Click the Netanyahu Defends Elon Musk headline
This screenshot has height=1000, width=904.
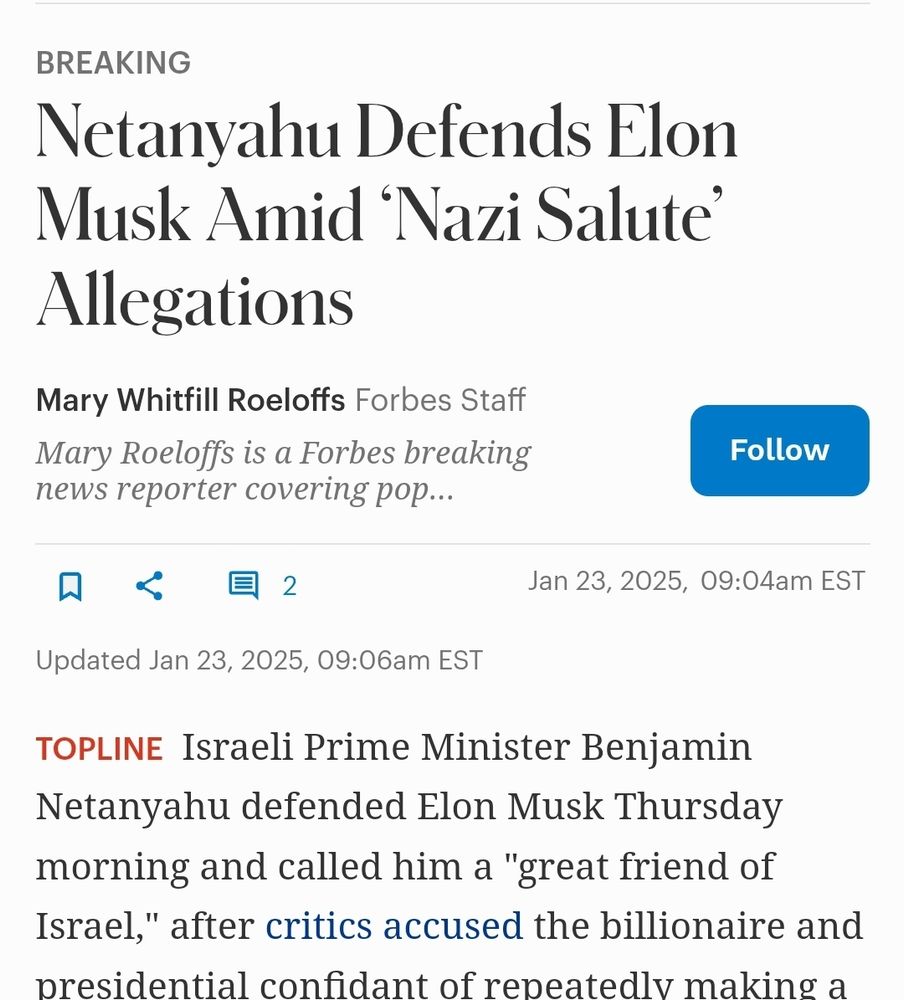(x=387, y=216)
